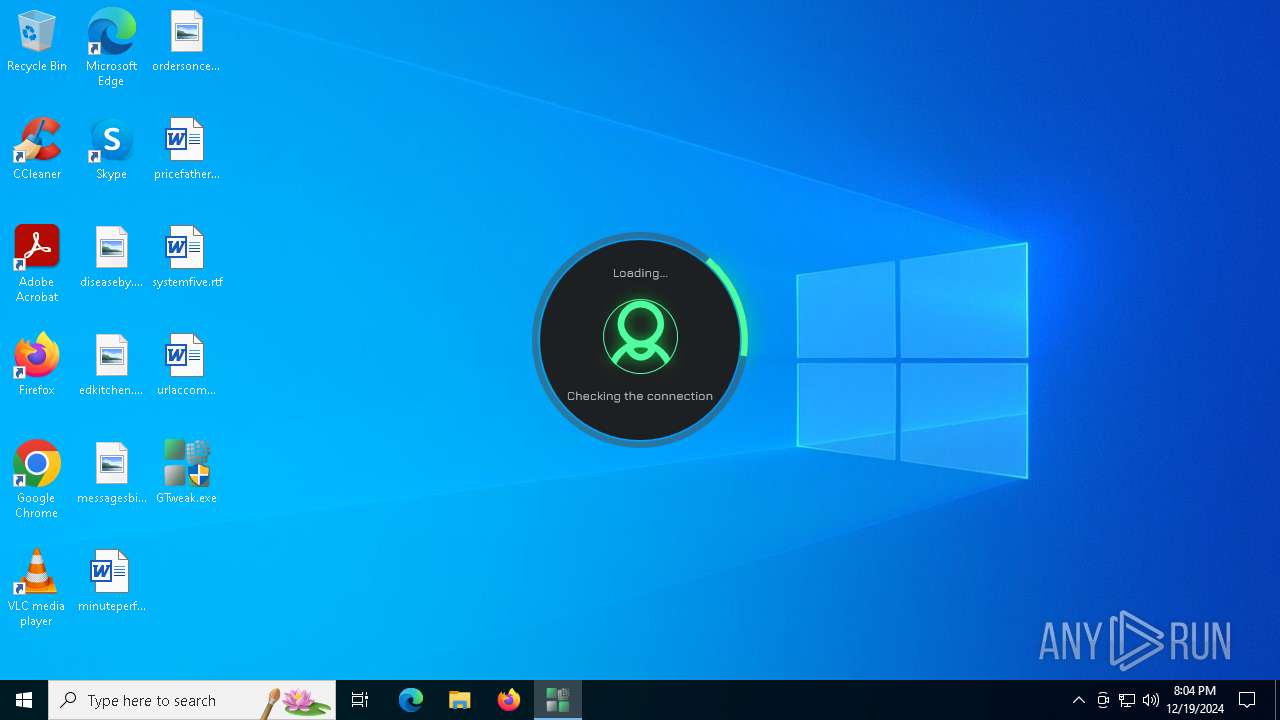The height and width of the screenshot is (720, 1280).
Task: Select the urlaccom Word document
Action: 186,366
